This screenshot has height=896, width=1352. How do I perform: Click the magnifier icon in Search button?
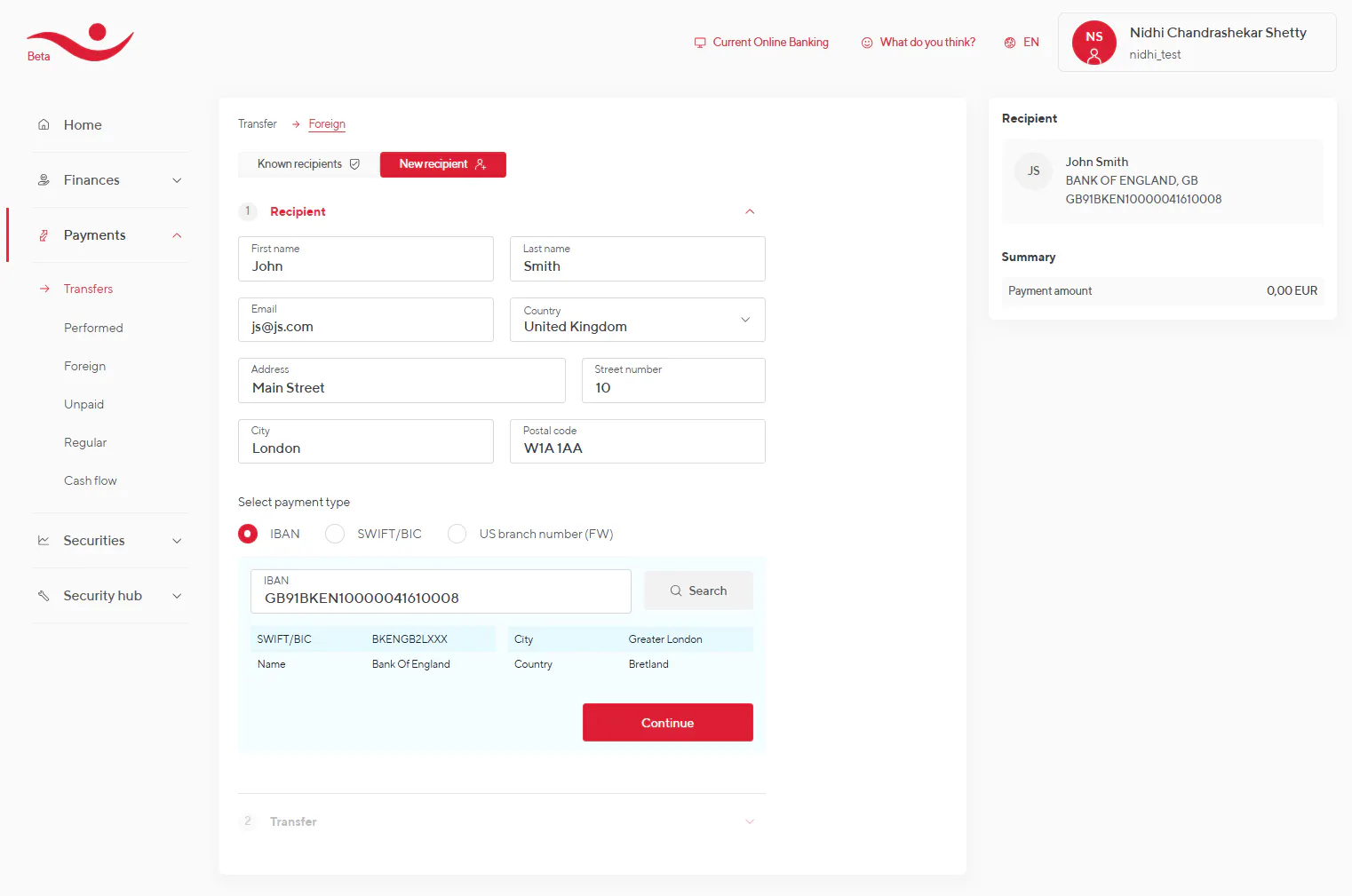tap(676, 591)
